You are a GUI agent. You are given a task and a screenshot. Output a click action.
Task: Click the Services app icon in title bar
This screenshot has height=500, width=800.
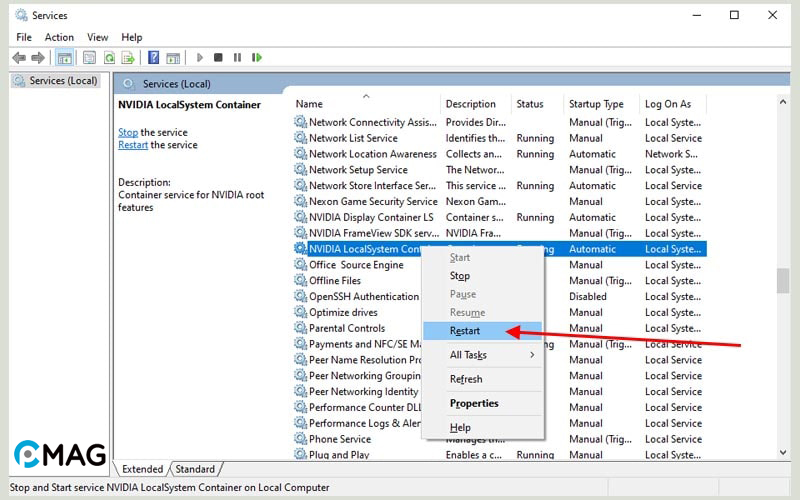point(21,15)
